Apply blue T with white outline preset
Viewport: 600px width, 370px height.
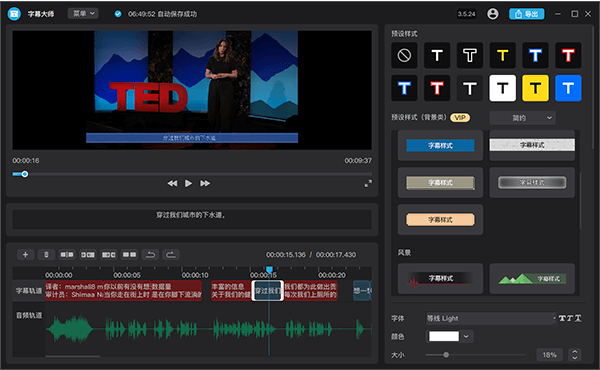pos(535,55)
